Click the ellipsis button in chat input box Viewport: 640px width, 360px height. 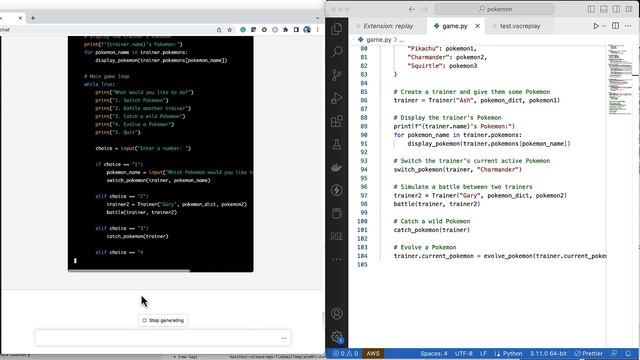point(284,338)
